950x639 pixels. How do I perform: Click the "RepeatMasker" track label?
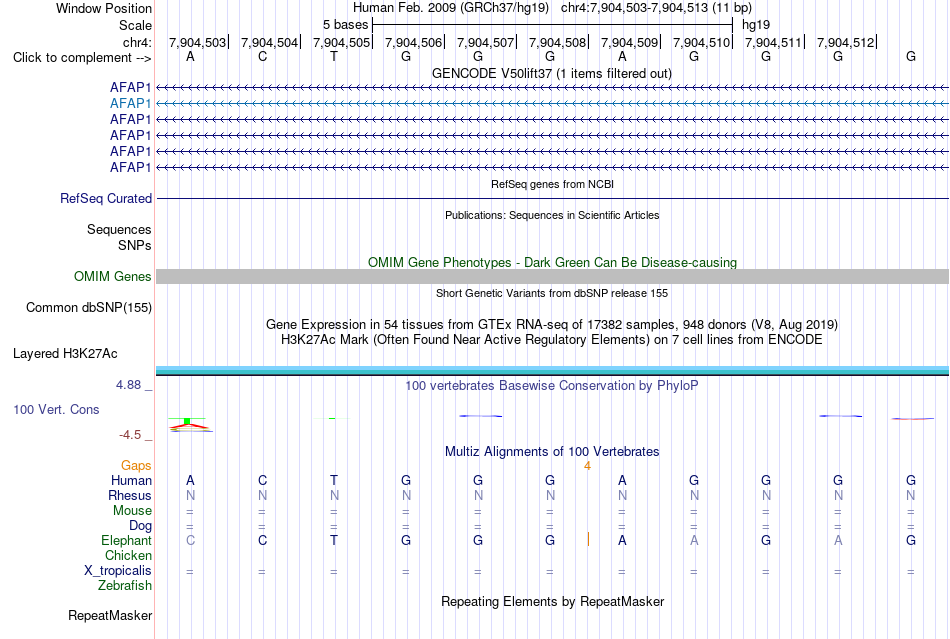pyautogui.click(x=110, y=616)
